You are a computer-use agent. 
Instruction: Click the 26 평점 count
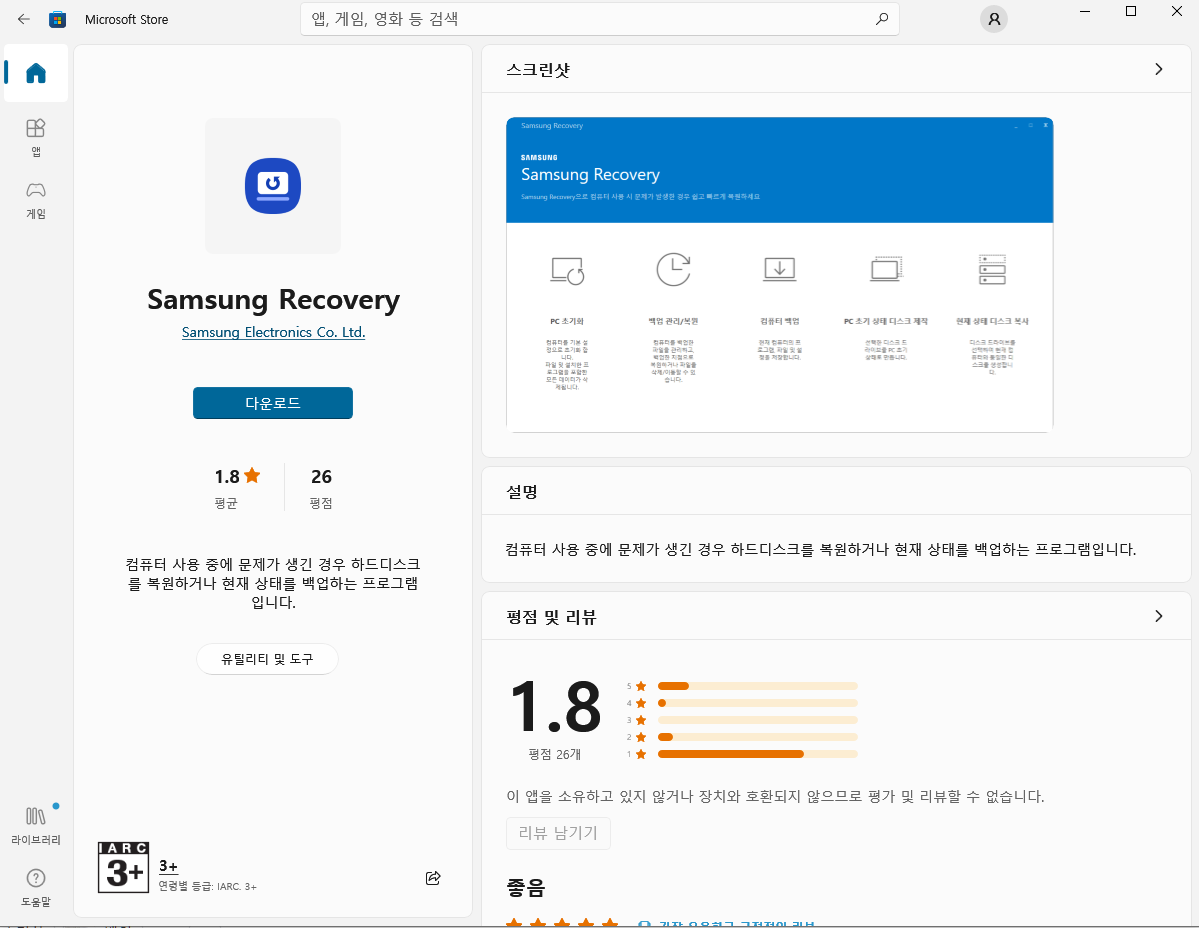point(321,487)
